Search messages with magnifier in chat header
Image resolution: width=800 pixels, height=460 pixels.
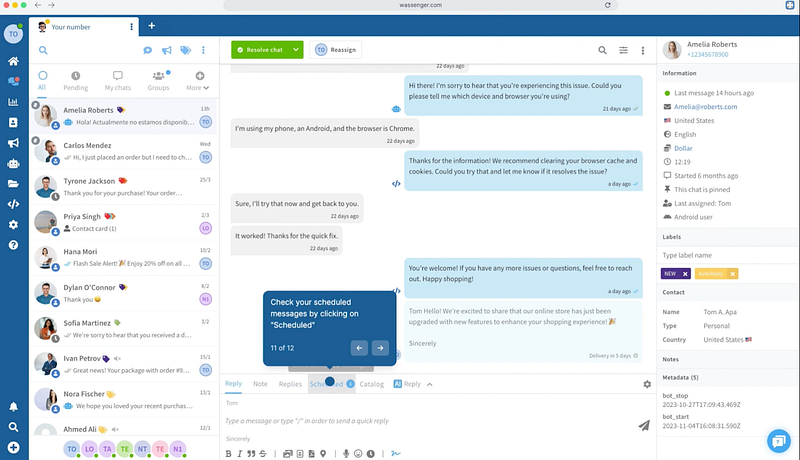point(602,50)
